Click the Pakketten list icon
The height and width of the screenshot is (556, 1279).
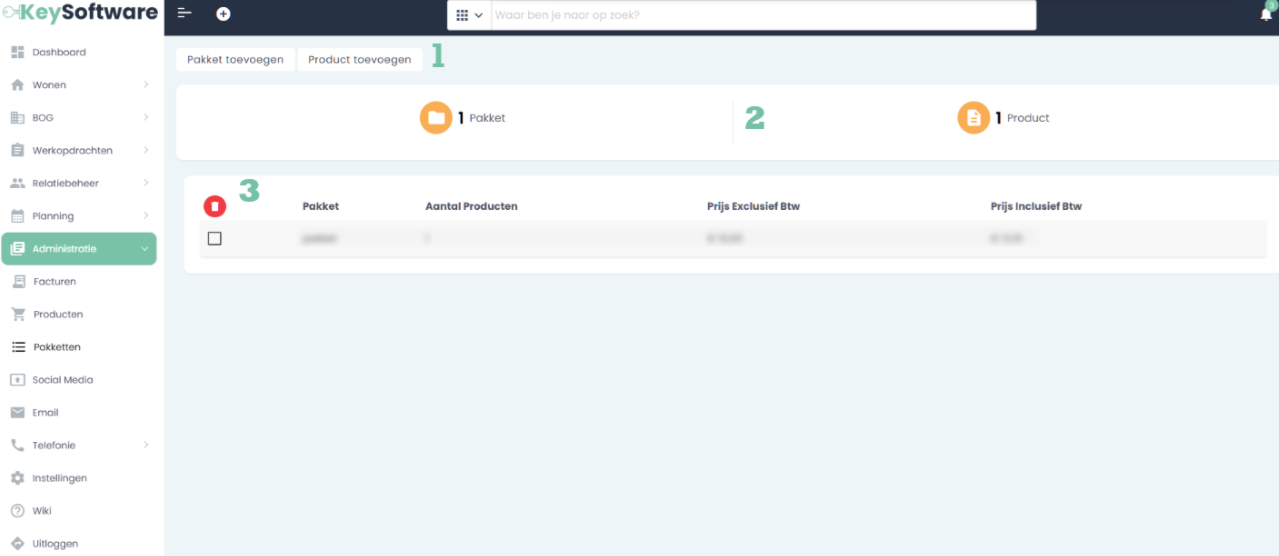click(18, 347)
